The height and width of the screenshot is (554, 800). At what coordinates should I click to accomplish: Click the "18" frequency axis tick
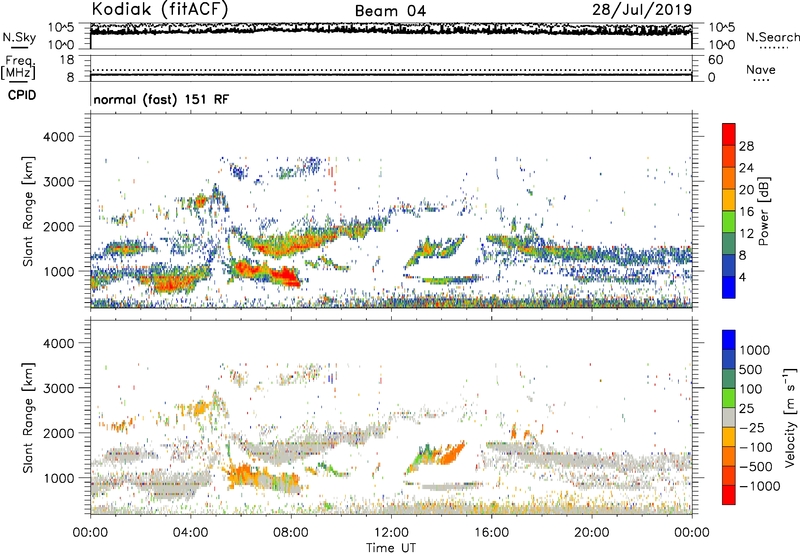(x=67, y=60)
